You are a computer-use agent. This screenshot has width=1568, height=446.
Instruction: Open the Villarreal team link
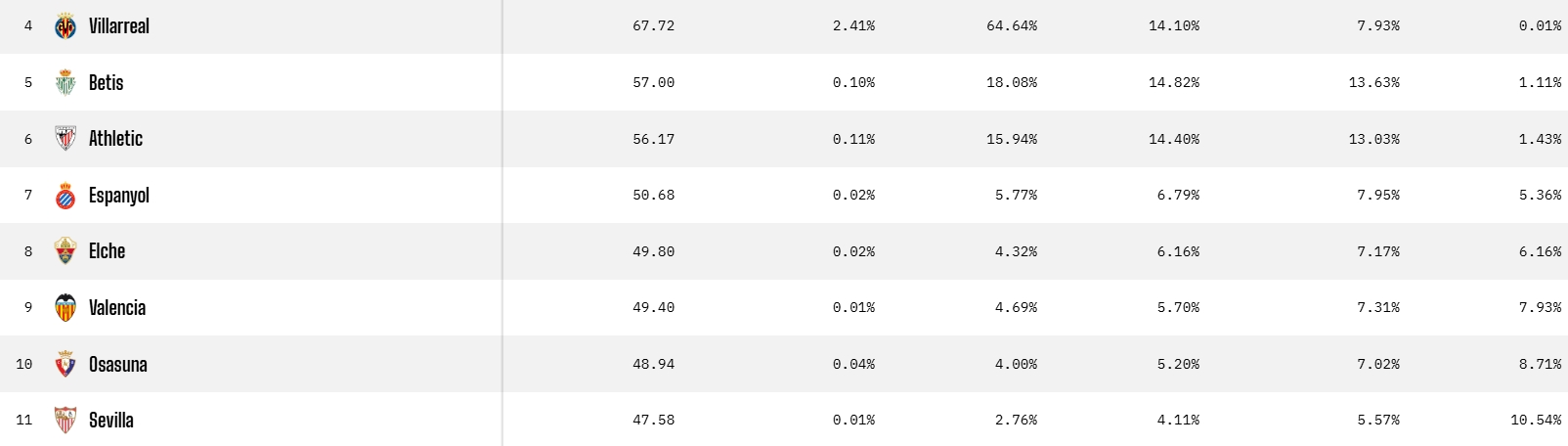[x=119, y=26]
